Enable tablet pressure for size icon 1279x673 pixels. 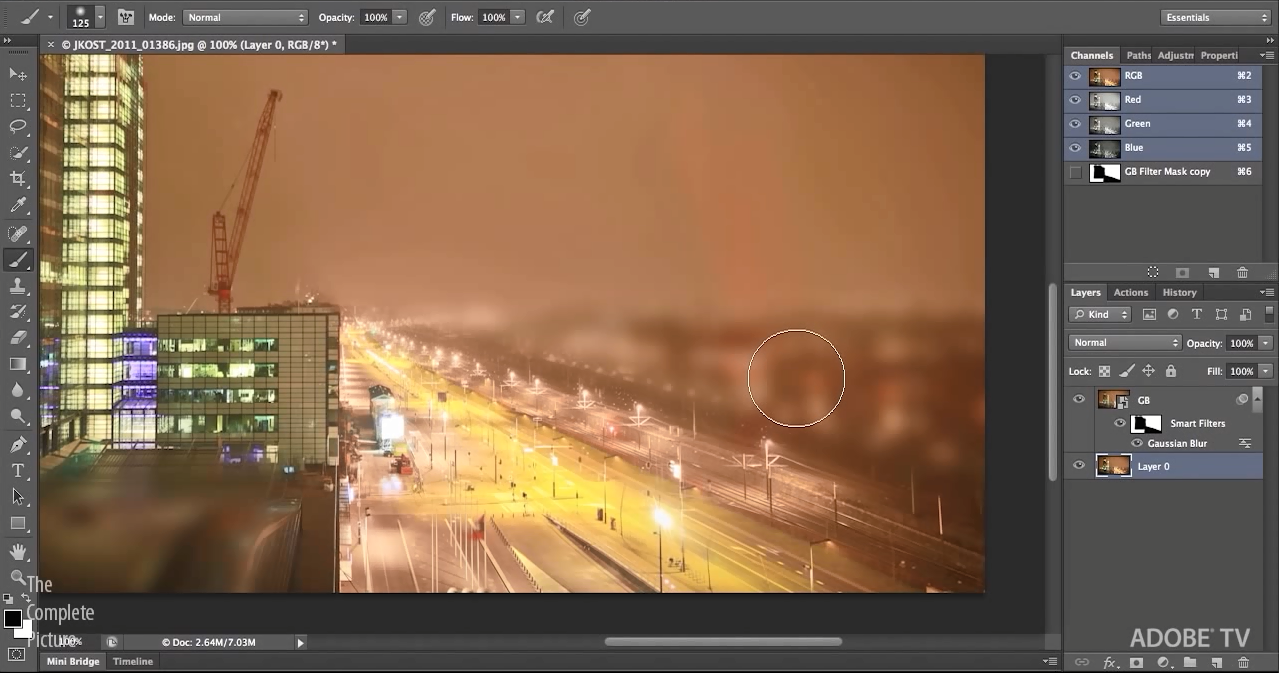pos(582,17)
